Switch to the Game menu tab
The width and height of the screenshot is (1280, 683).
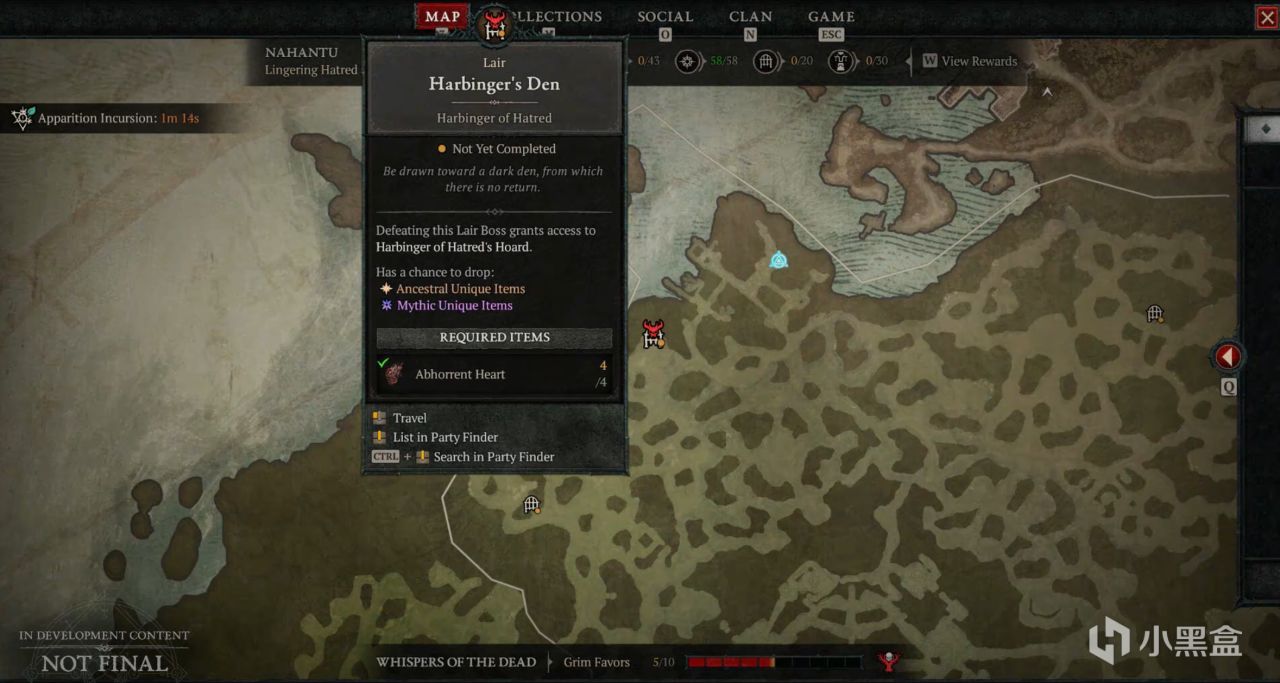[x=831, y=16]
